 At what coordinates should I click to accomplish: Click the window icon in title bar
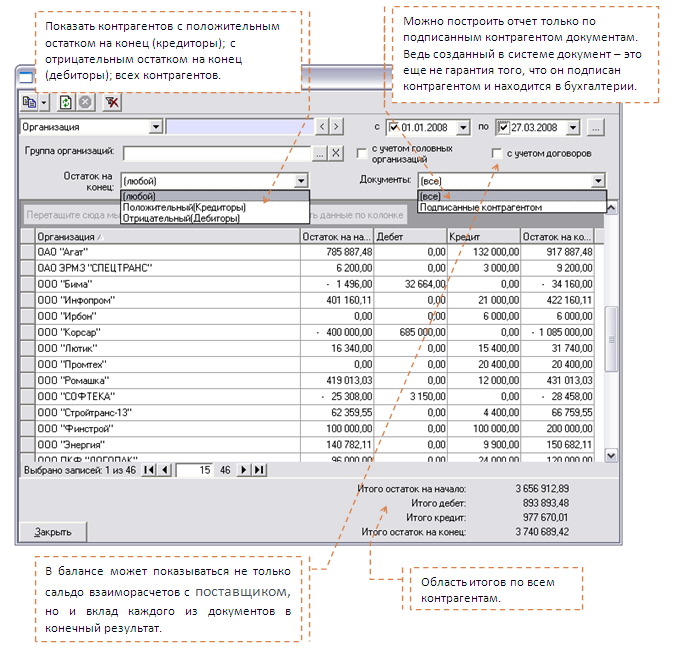(x=26, y=78)
